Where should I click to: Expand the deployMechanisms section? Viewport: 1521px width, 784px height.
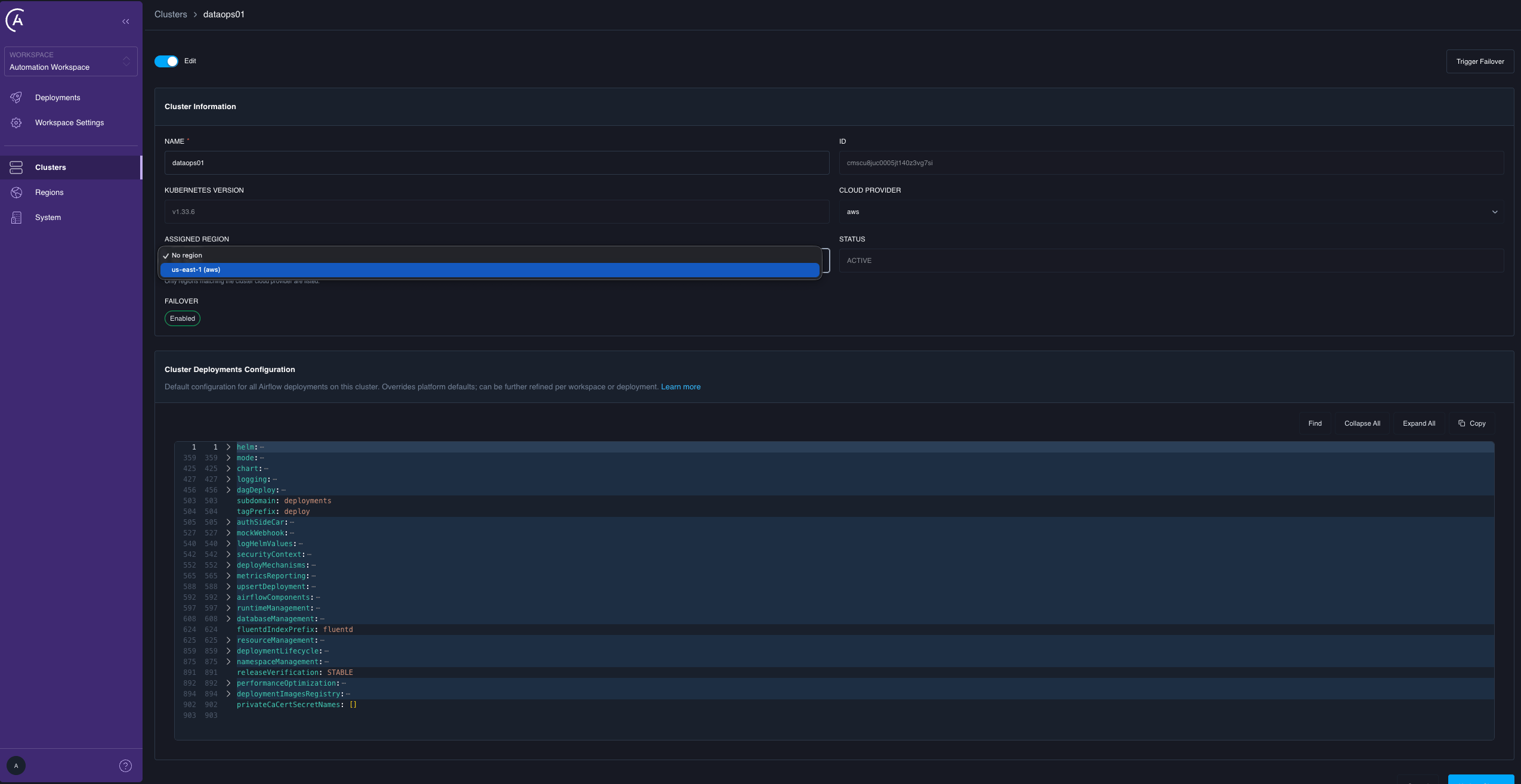point(228,565)
